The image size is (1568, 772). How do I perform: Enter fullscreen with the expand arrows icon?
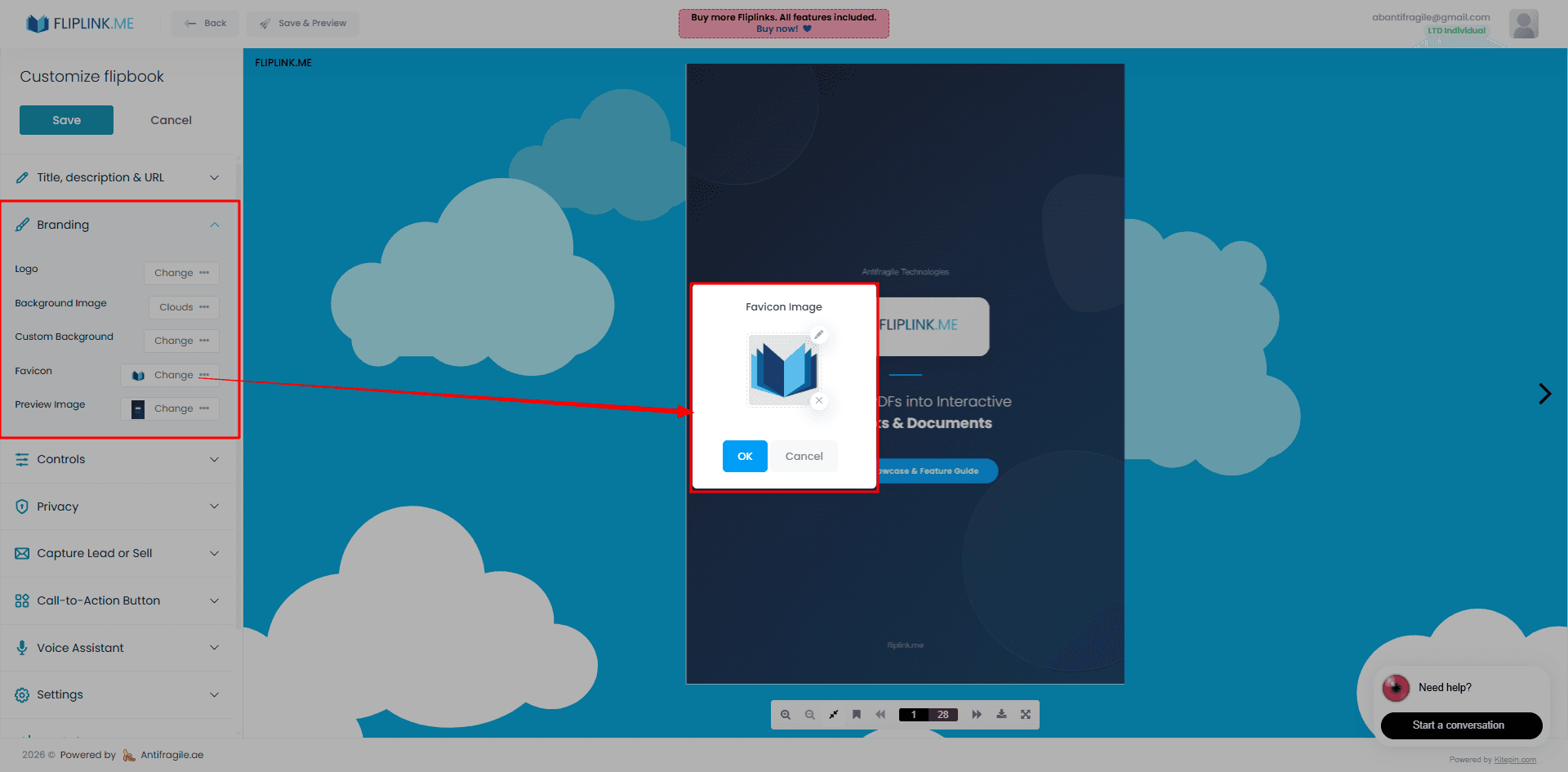click(x=1026, y=715)
